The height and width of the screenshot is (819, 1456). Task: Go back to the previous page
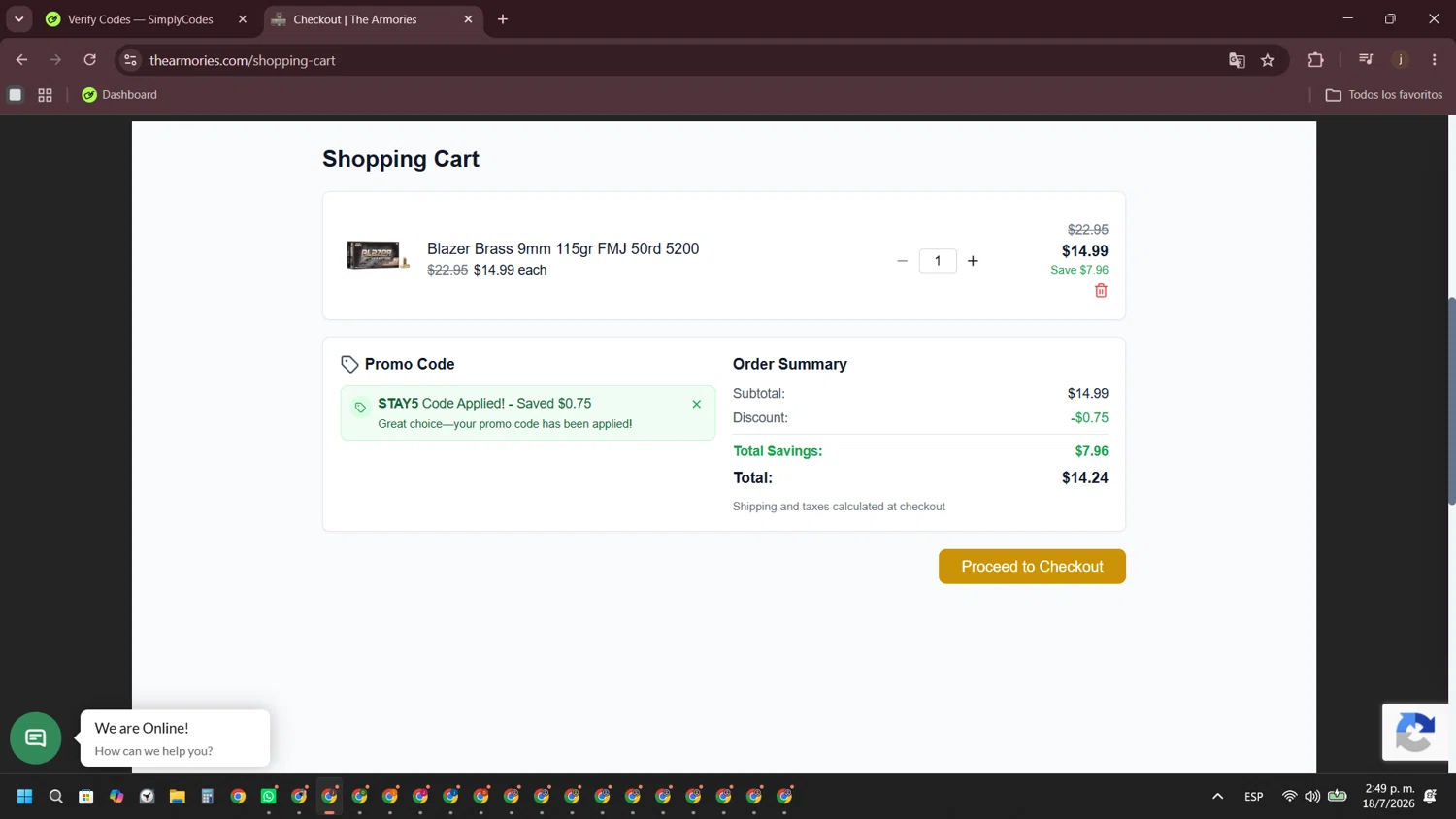point(21,60)
